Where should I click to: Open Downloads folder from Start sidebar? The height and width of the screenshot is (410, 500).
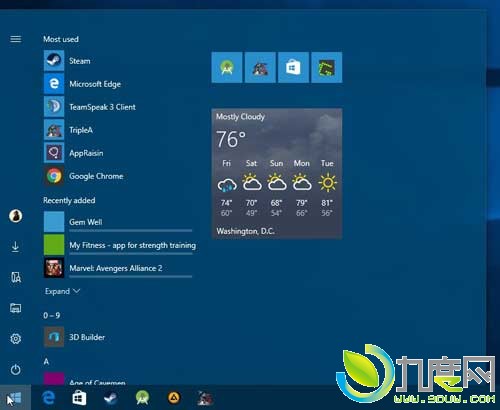(x=15, y=247)
